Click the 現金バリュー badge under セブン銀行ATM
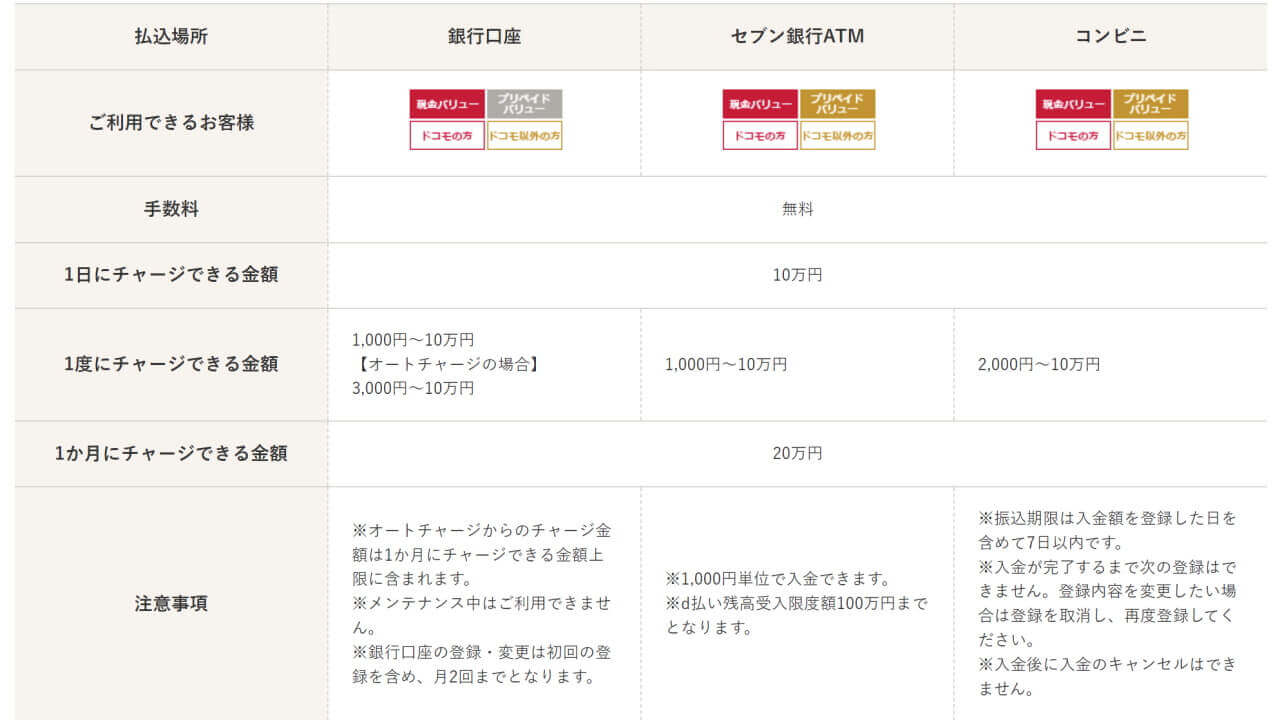The height and width of the screenshot is (720, 1280). coord(760,104)
